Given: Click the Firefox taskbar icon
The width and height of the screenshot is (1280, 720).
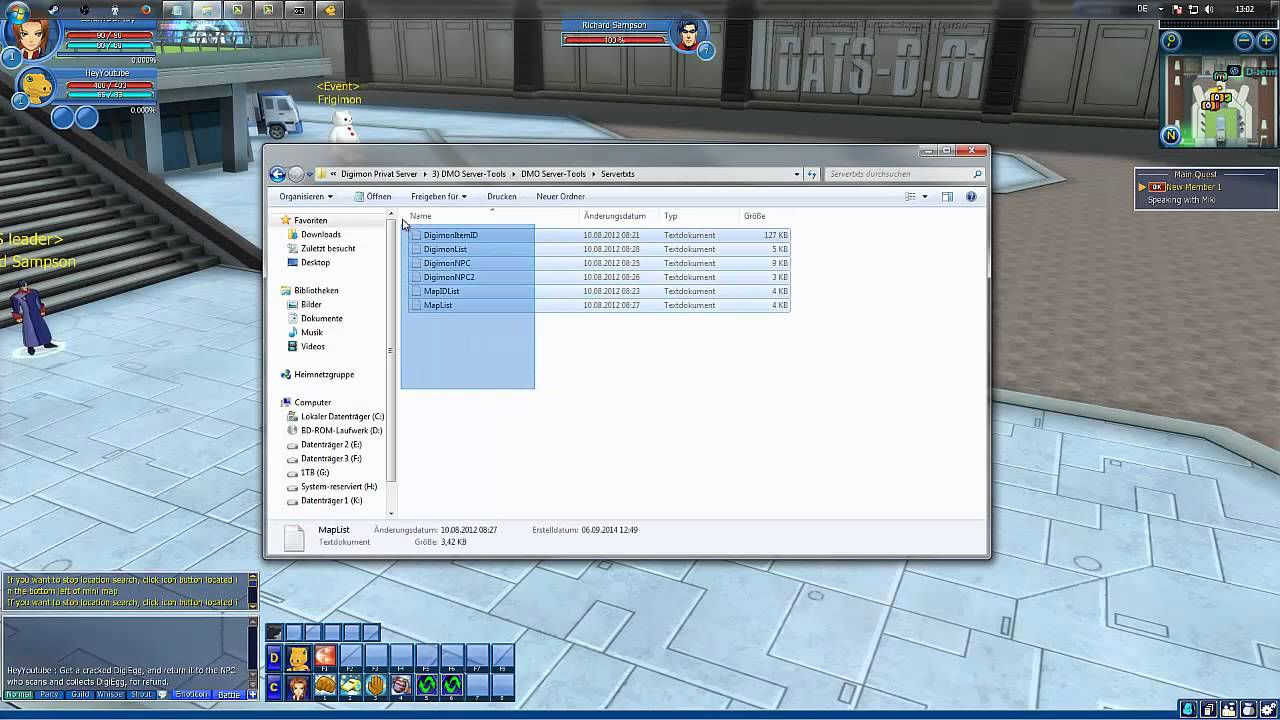Looking at the screenshot, I should [x=146, y=10].
